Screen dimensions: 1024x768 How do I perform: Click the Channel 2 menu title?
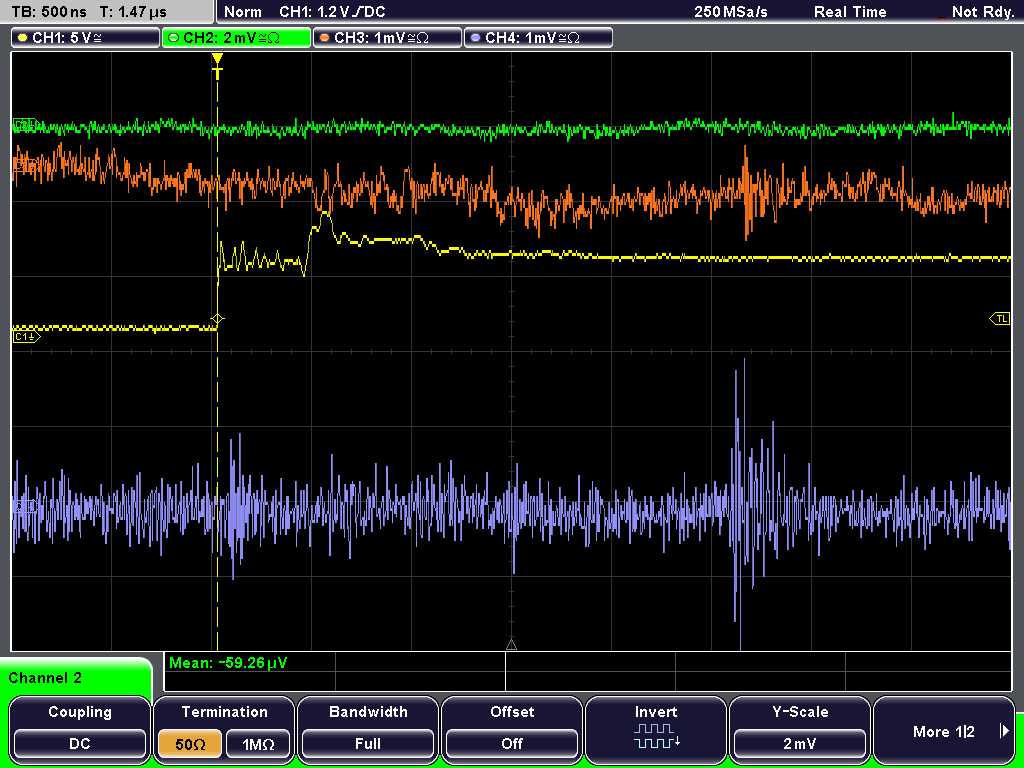click(45, 678)
